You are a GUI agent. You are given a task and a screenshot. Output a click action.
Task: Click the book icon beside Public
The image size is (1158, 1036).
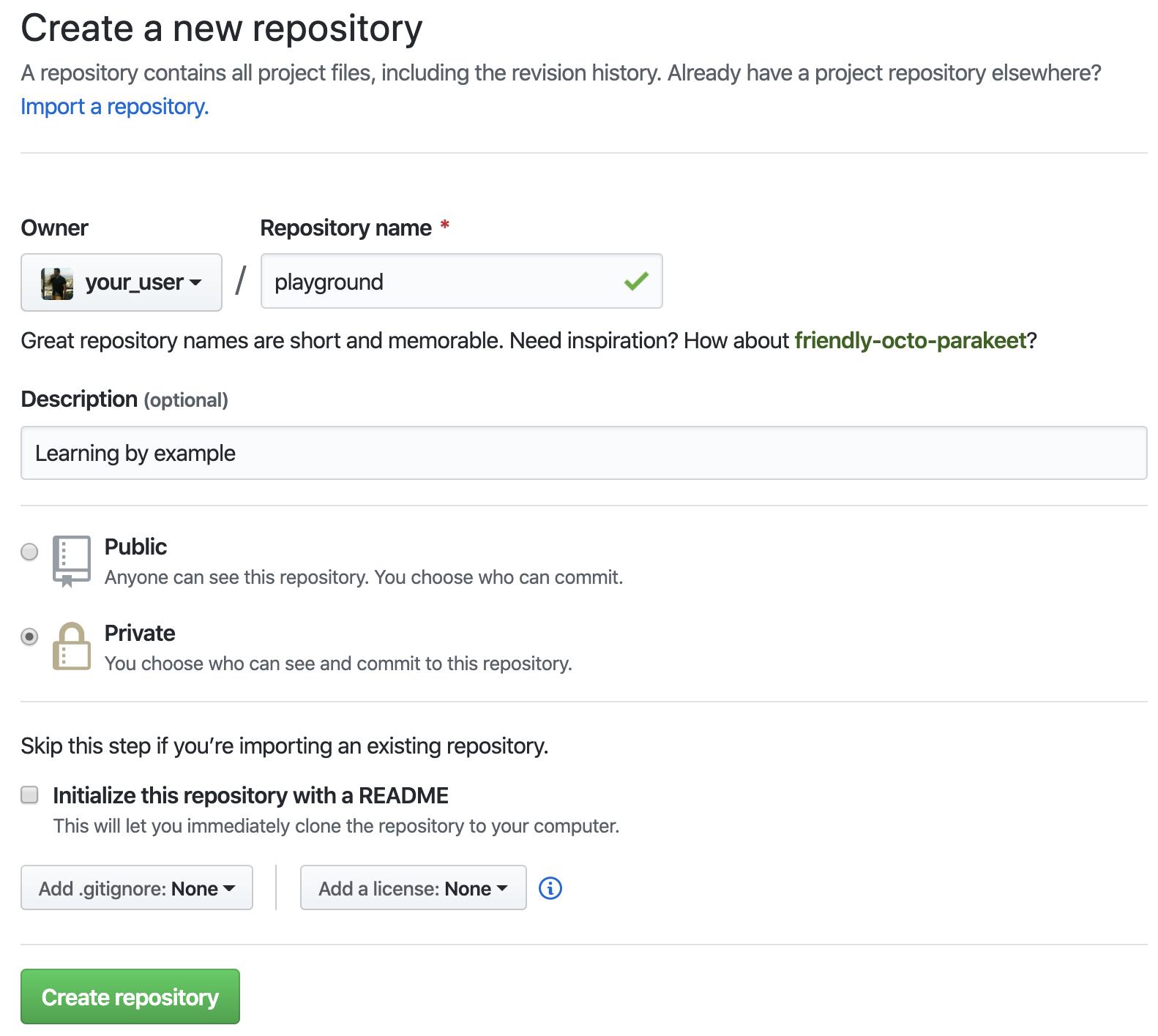coord(70,560)
